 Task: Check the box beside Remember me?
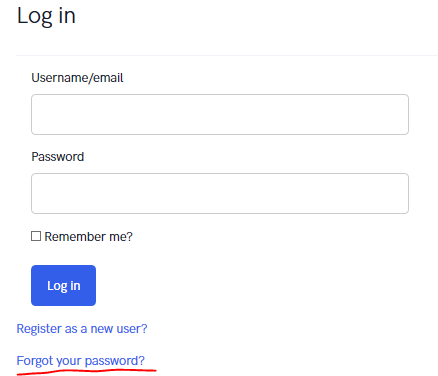pyautogui.click(x=36, y=236)
